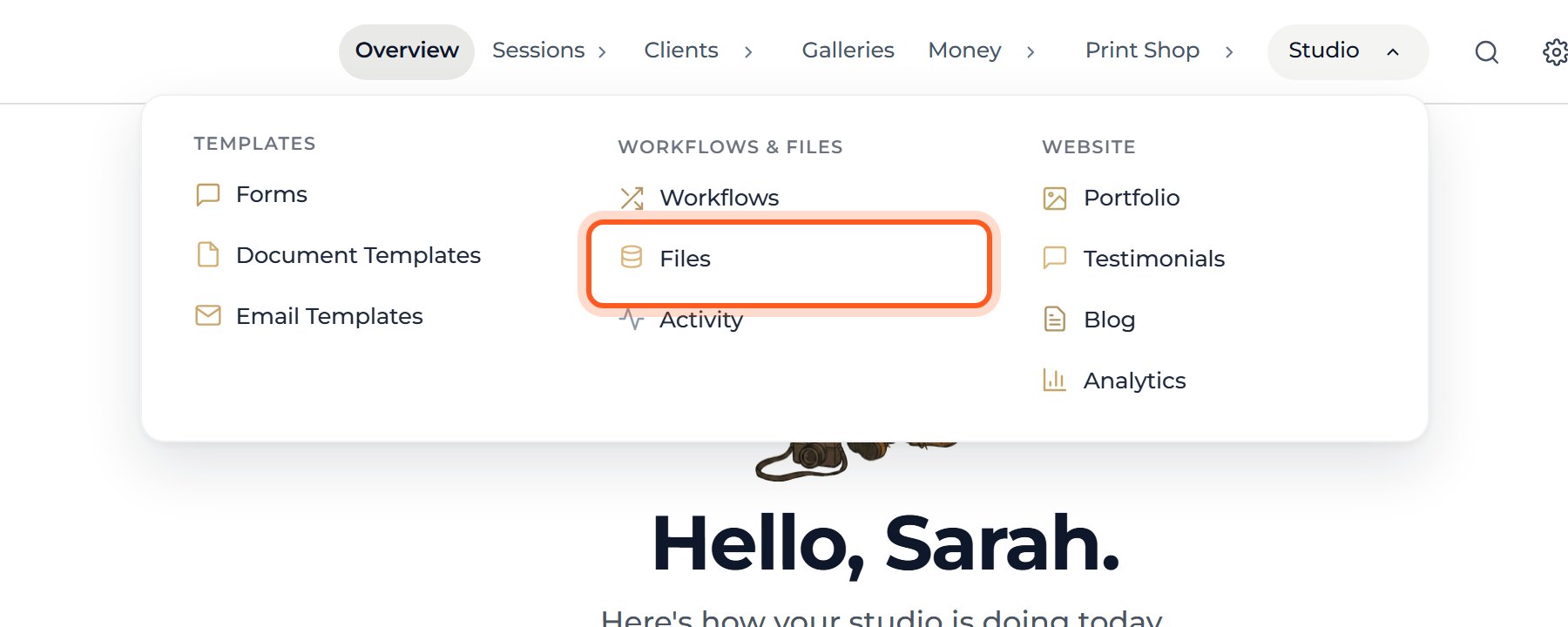Collapse the Studio menu chevron

pyautogui.click(x=1393, y=52)
